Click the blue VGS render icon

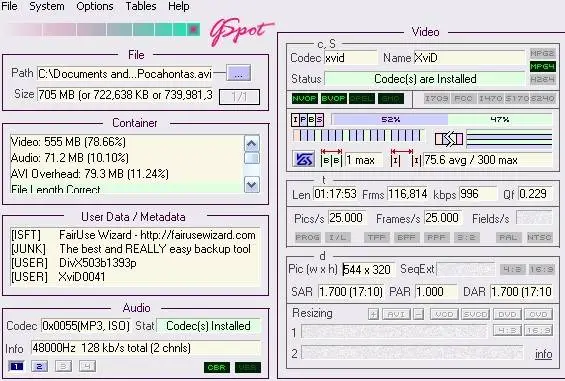[303, 159]
